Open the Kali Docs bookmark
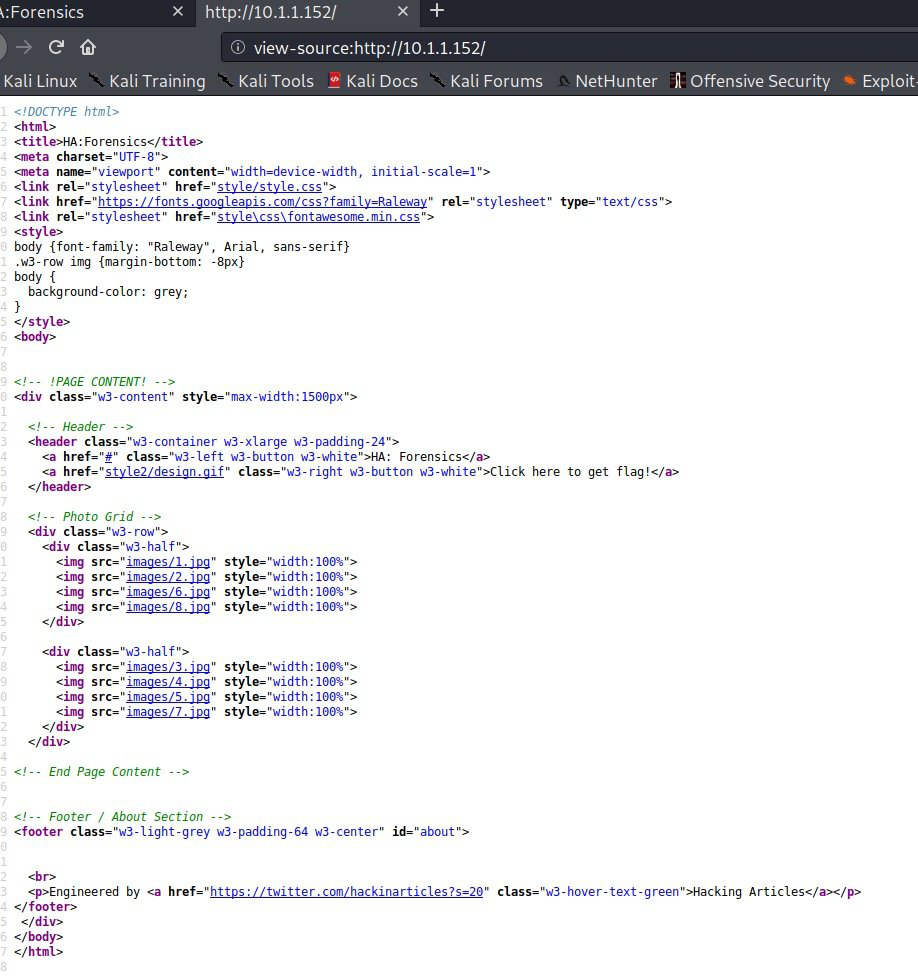918x976 pixels. (373, 81)
